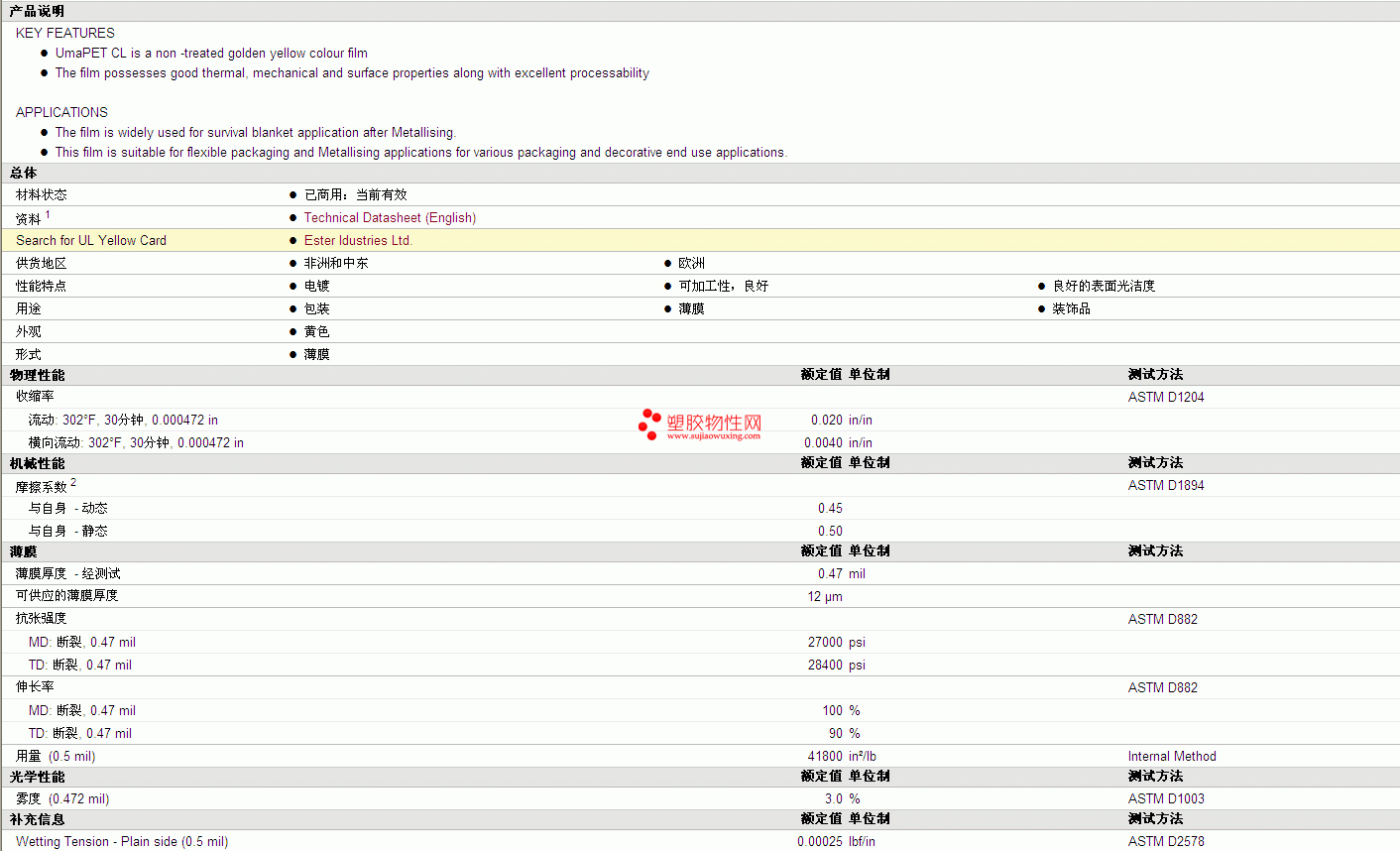Select the 机械性能 section header
1400x851 pixels.
pos(38,463)
